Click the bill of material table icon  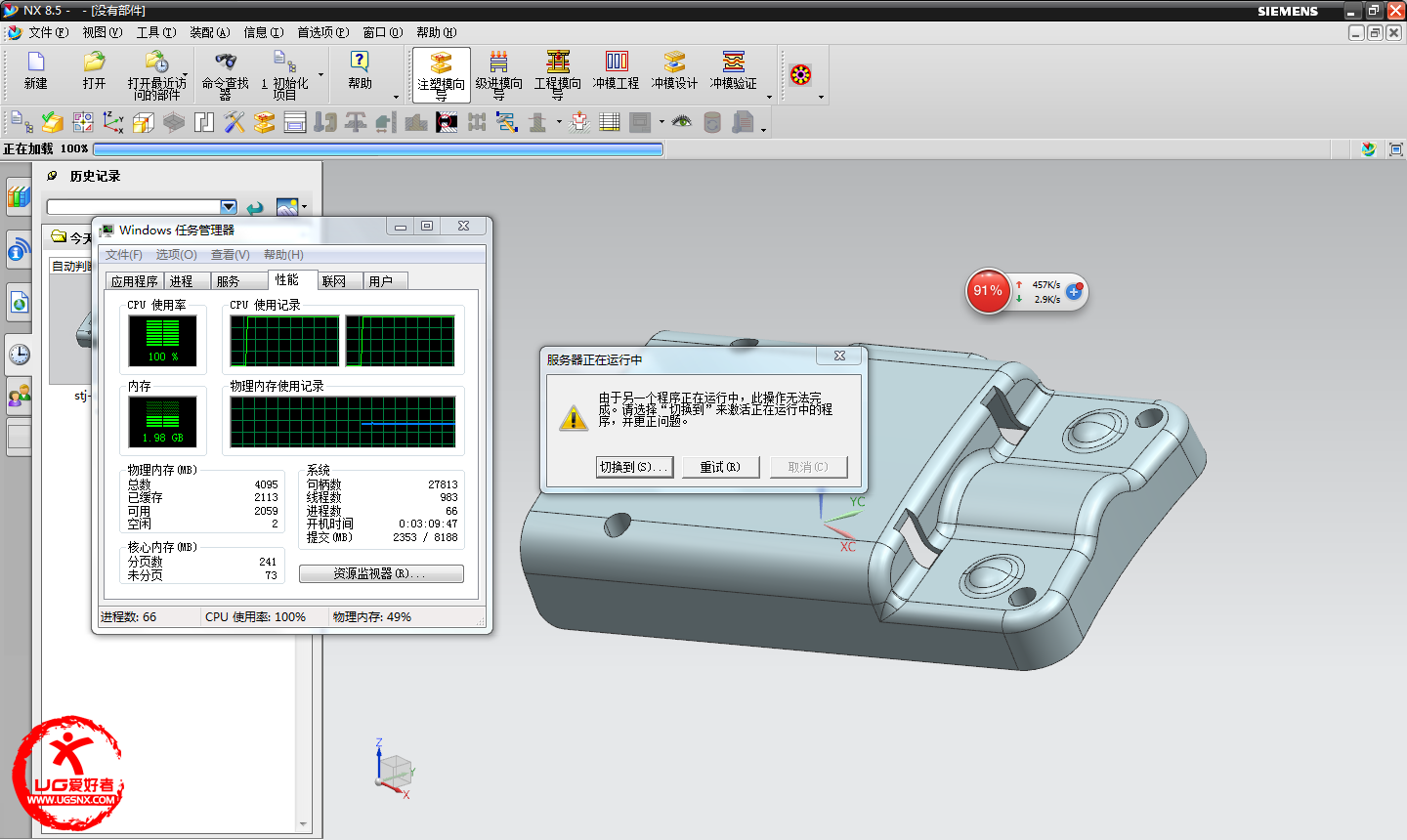[610, 122]
